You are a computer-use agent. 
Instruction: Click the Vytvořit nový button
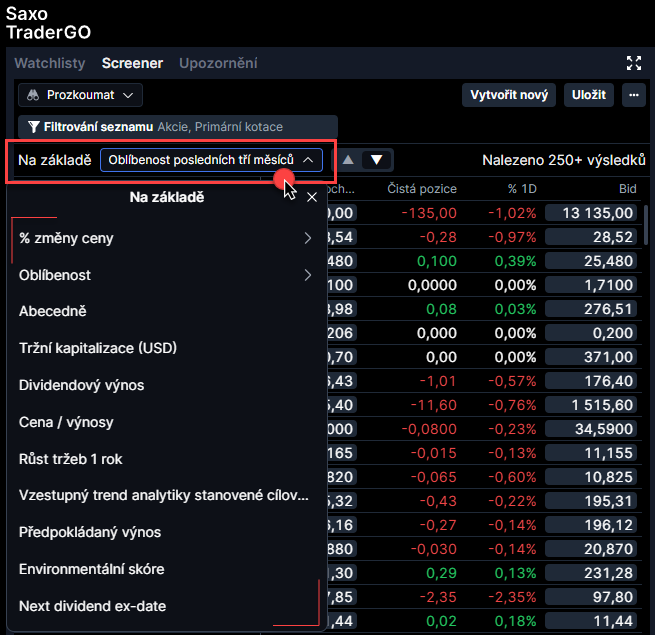(509, 95)
